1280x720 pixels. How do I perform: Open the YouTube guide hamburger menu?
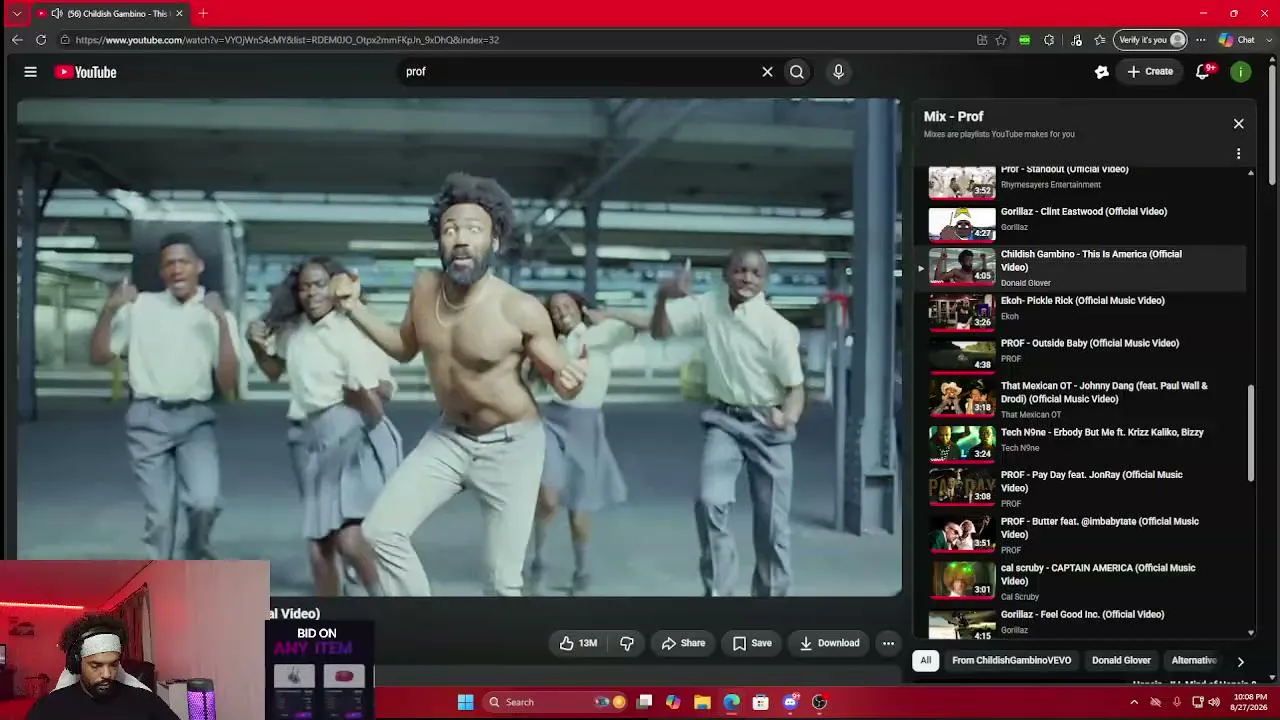pyautogui.click(x=30, y=72)
